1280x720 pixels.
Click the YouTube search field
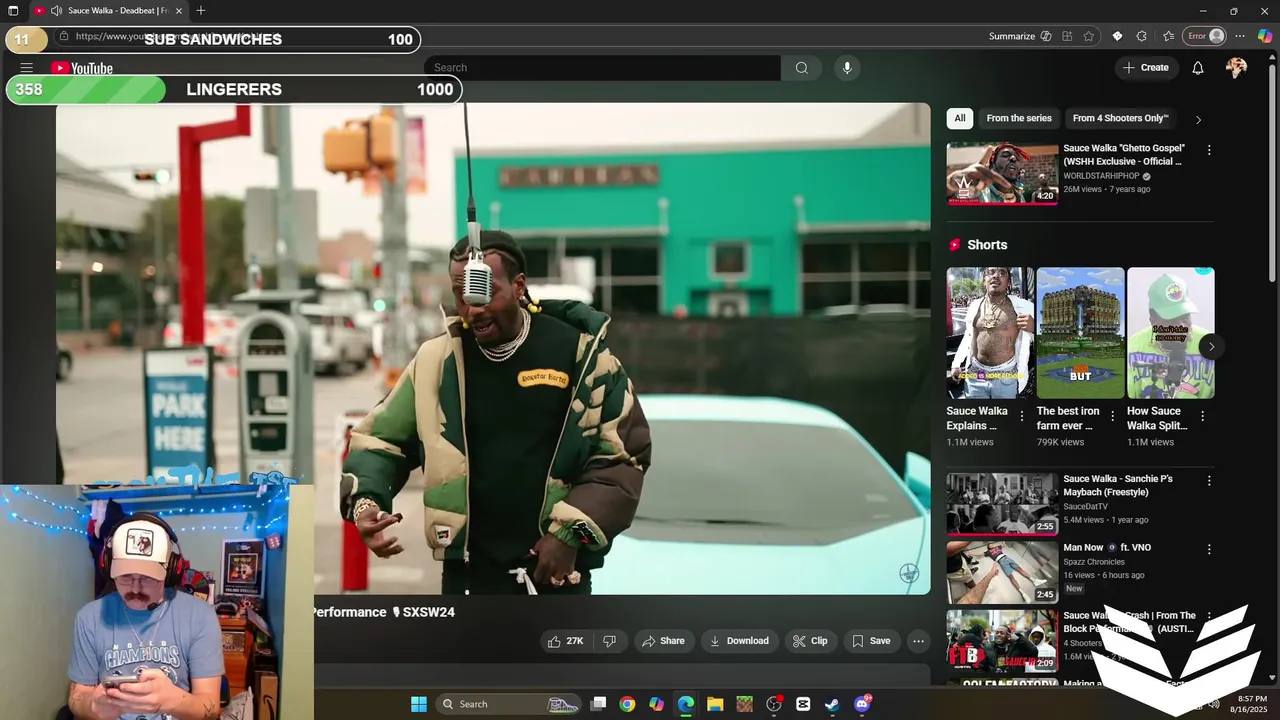click(603, 68)
